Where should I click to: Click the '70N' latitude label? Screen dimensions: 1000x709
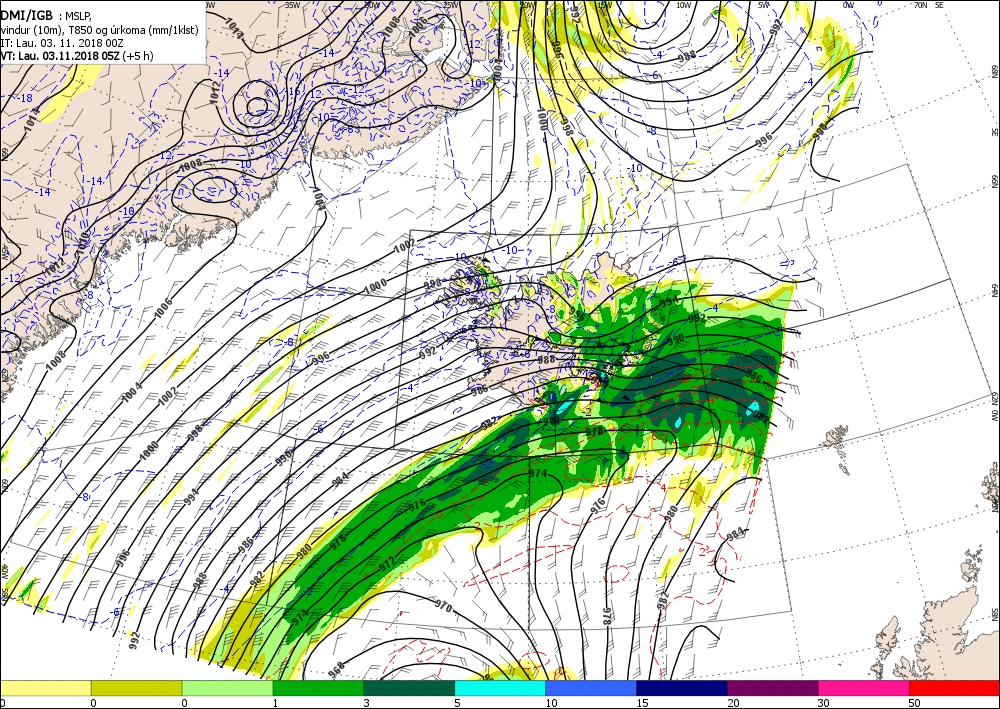click(x=920, y=4)
